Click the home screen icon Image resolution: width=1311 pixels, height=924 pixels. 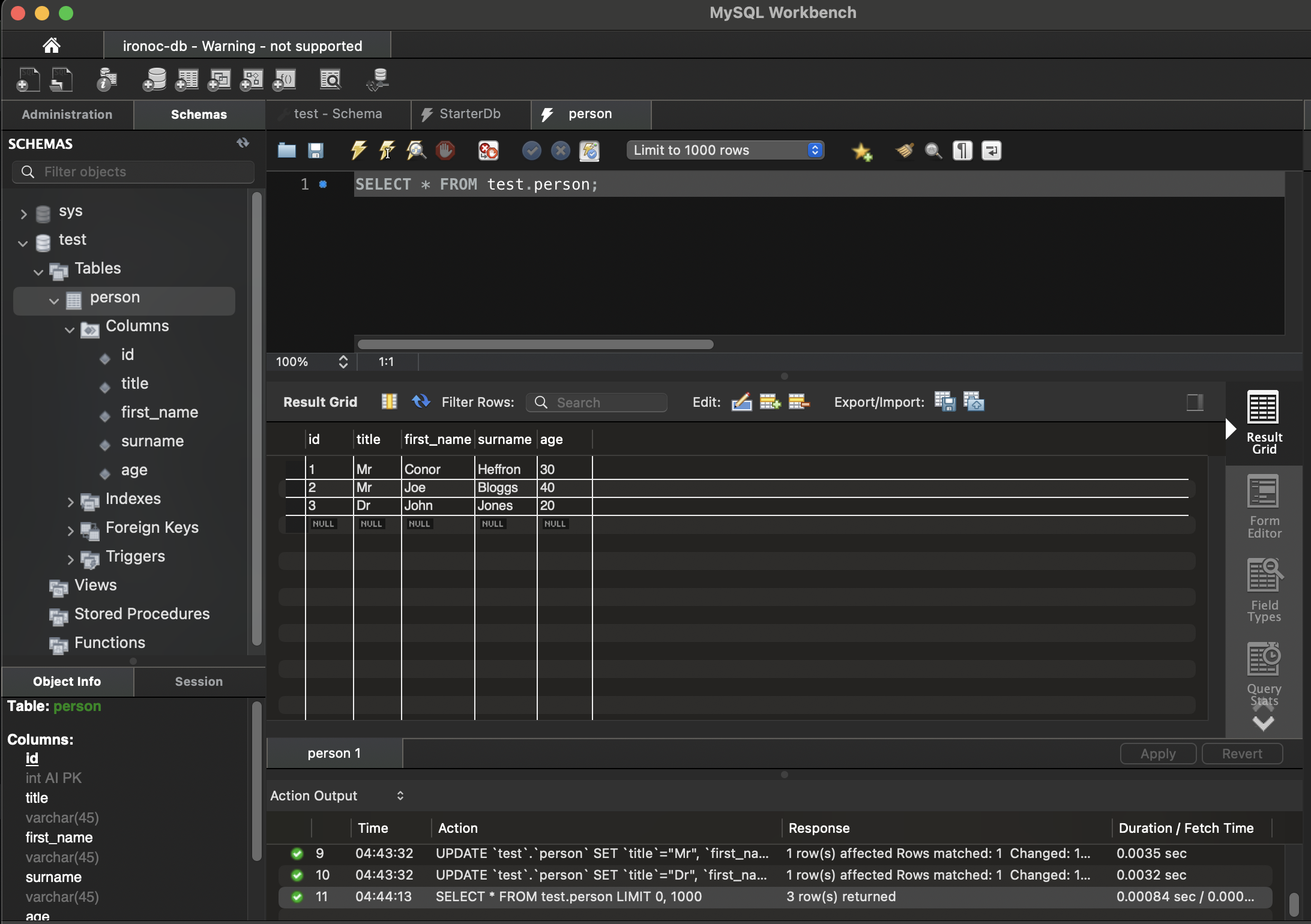(52, 45)
